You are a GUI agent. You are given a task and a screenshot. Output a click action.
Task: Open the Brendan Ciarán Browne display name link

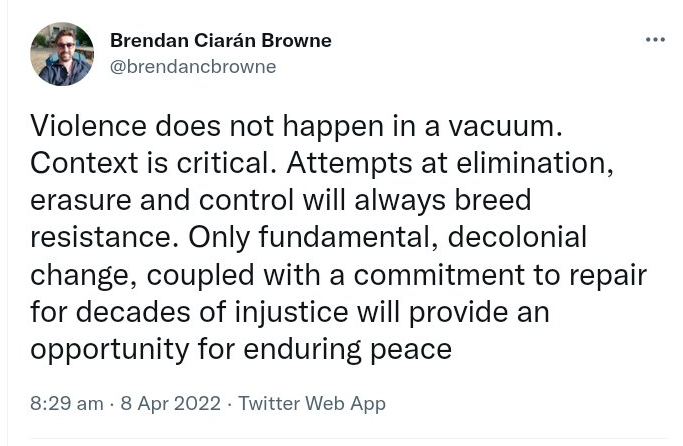coord(220,41)
